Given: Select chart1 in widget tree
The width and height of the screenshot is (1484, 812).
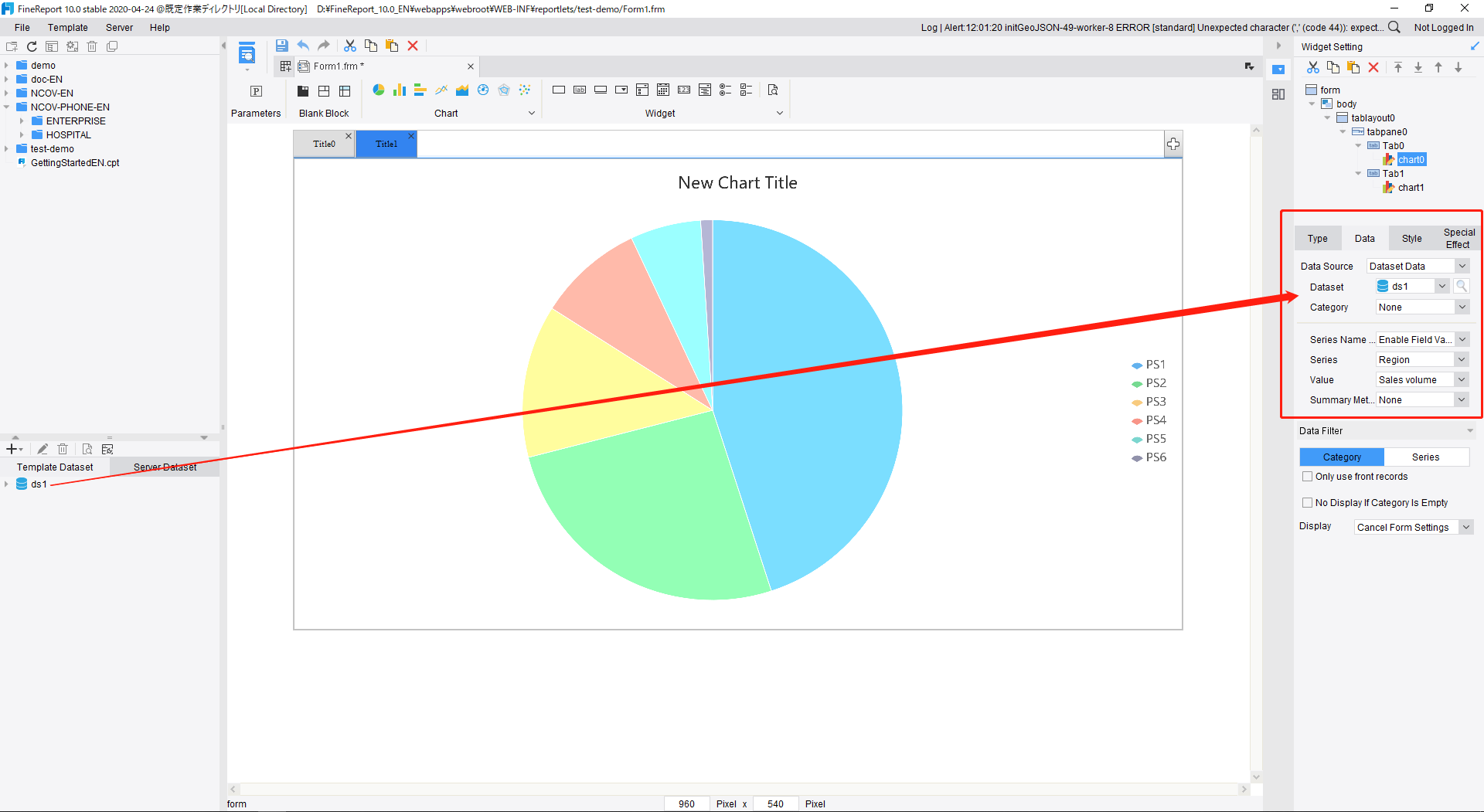Looking at the screenshot, I should tap(1411, 188).
